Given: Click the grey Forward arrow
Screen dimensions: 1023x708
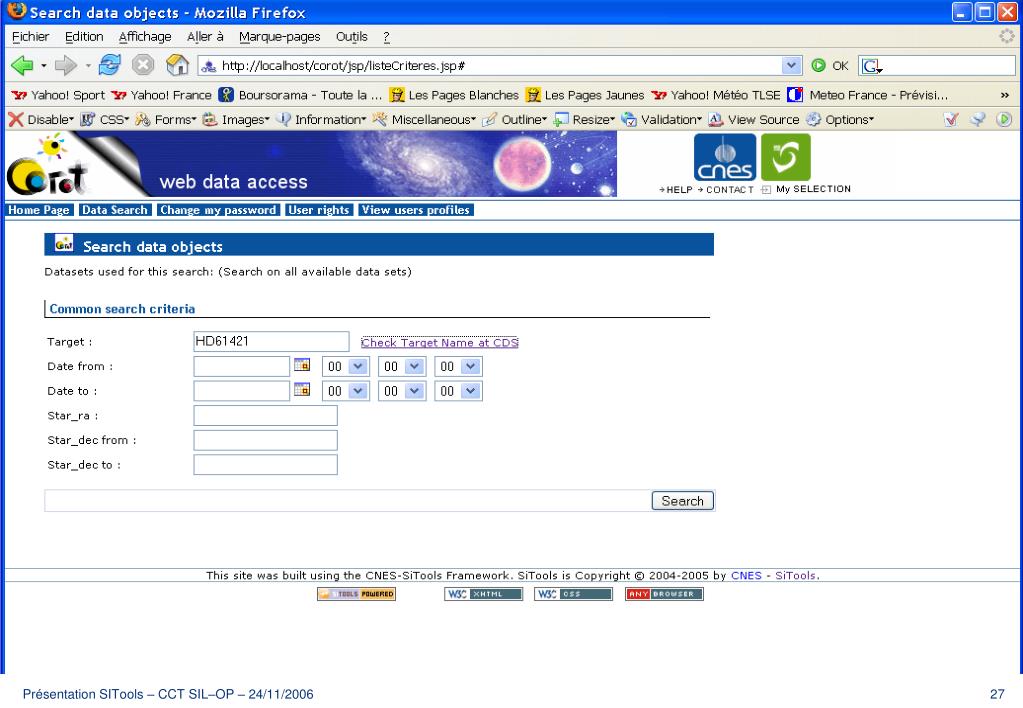Looking at the screenshot, I should click(x=65, y=65).
